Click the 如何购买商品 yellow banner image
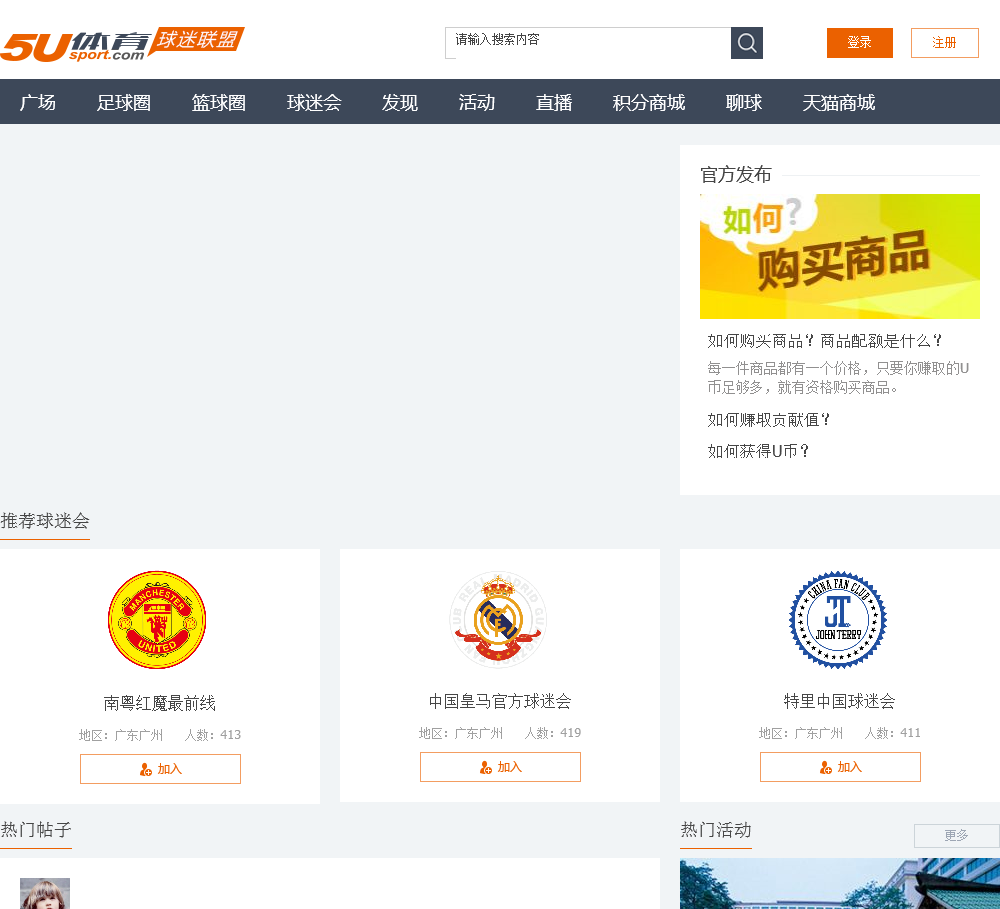The image size is (1000, 909). pyautogui.click(x=840, y=256)
